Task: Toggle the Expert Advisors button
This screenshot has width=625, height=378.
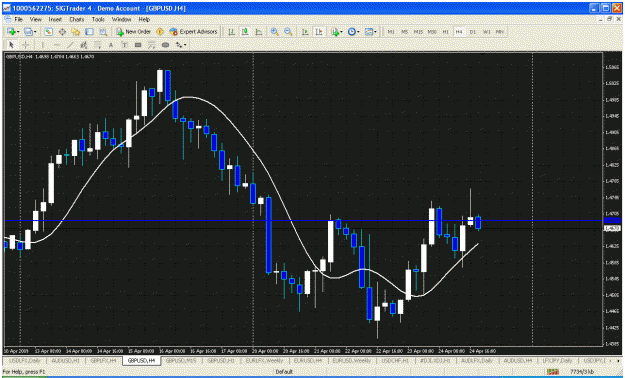Action: point(193,32)
